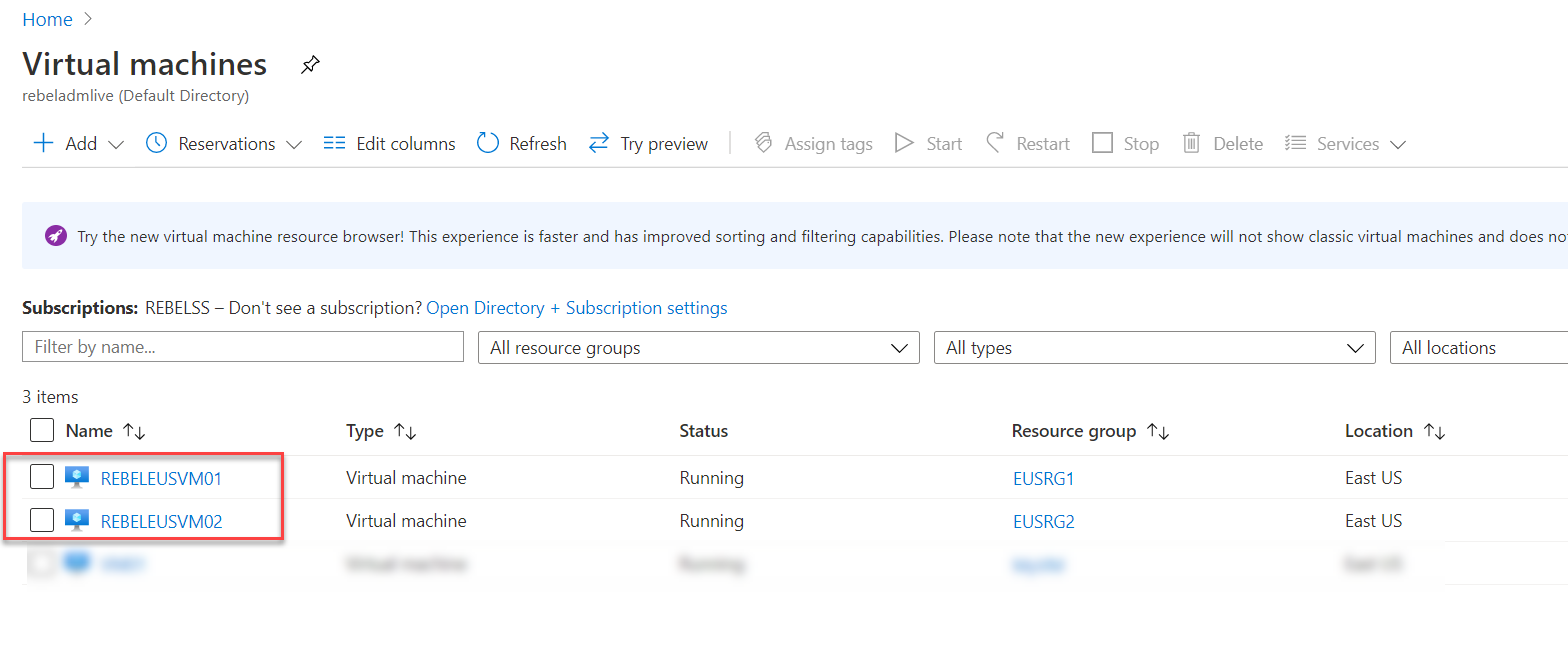The height and width of the screenshot is (645, 1568).
Task: Click the Status column header
Action: click(x=704, y=431)
